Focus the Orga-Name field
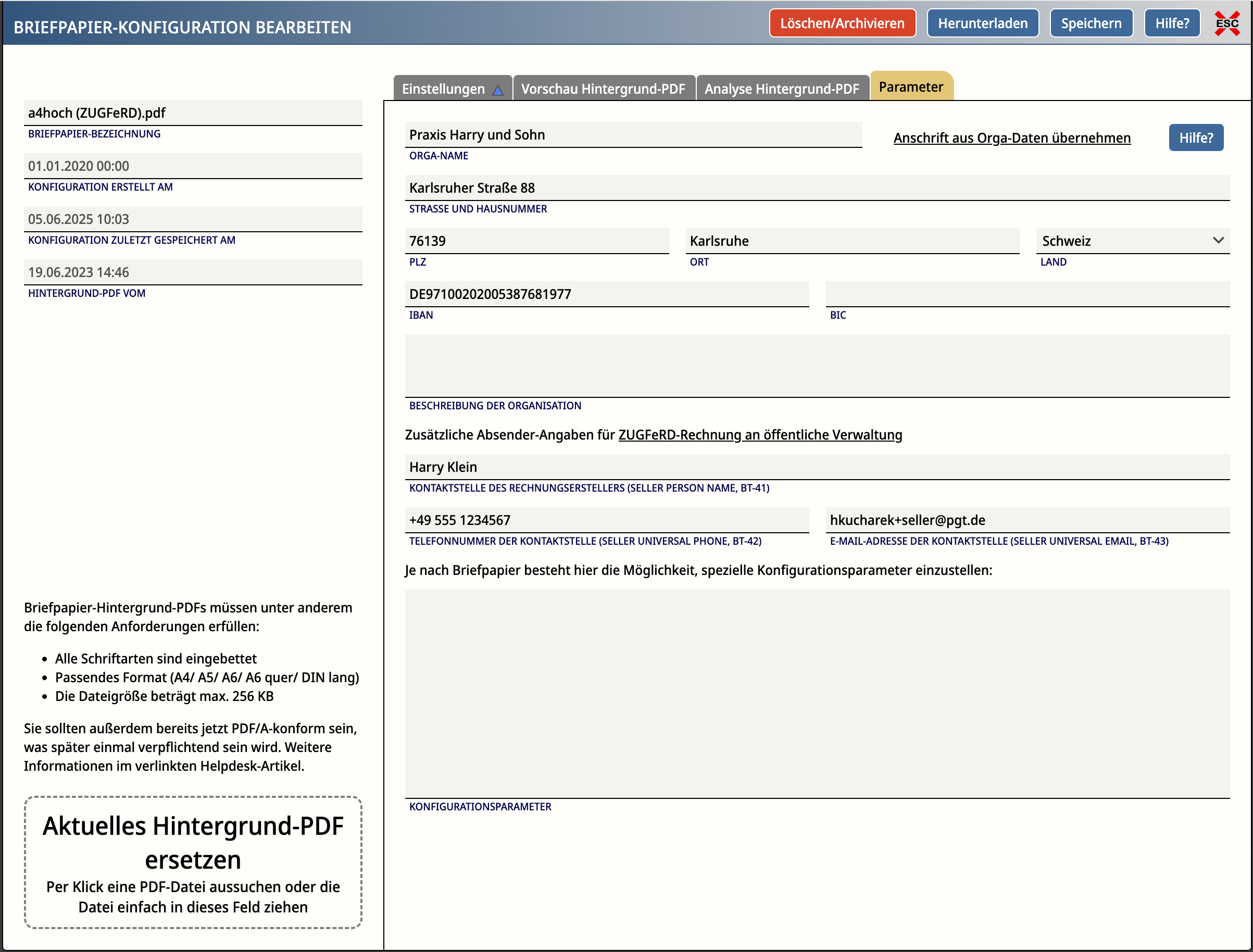Viewport: 1253px width, 952px height. [x=633, y=135]
